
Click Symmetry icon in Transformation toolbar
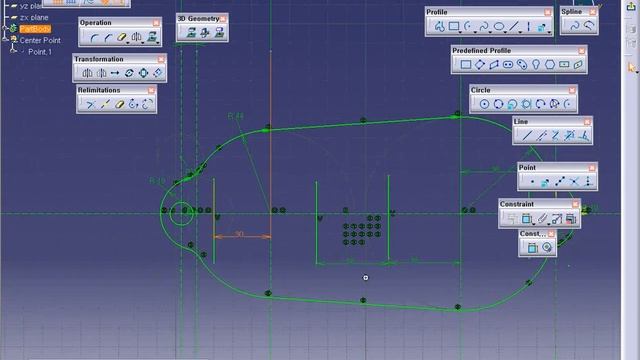101,73
